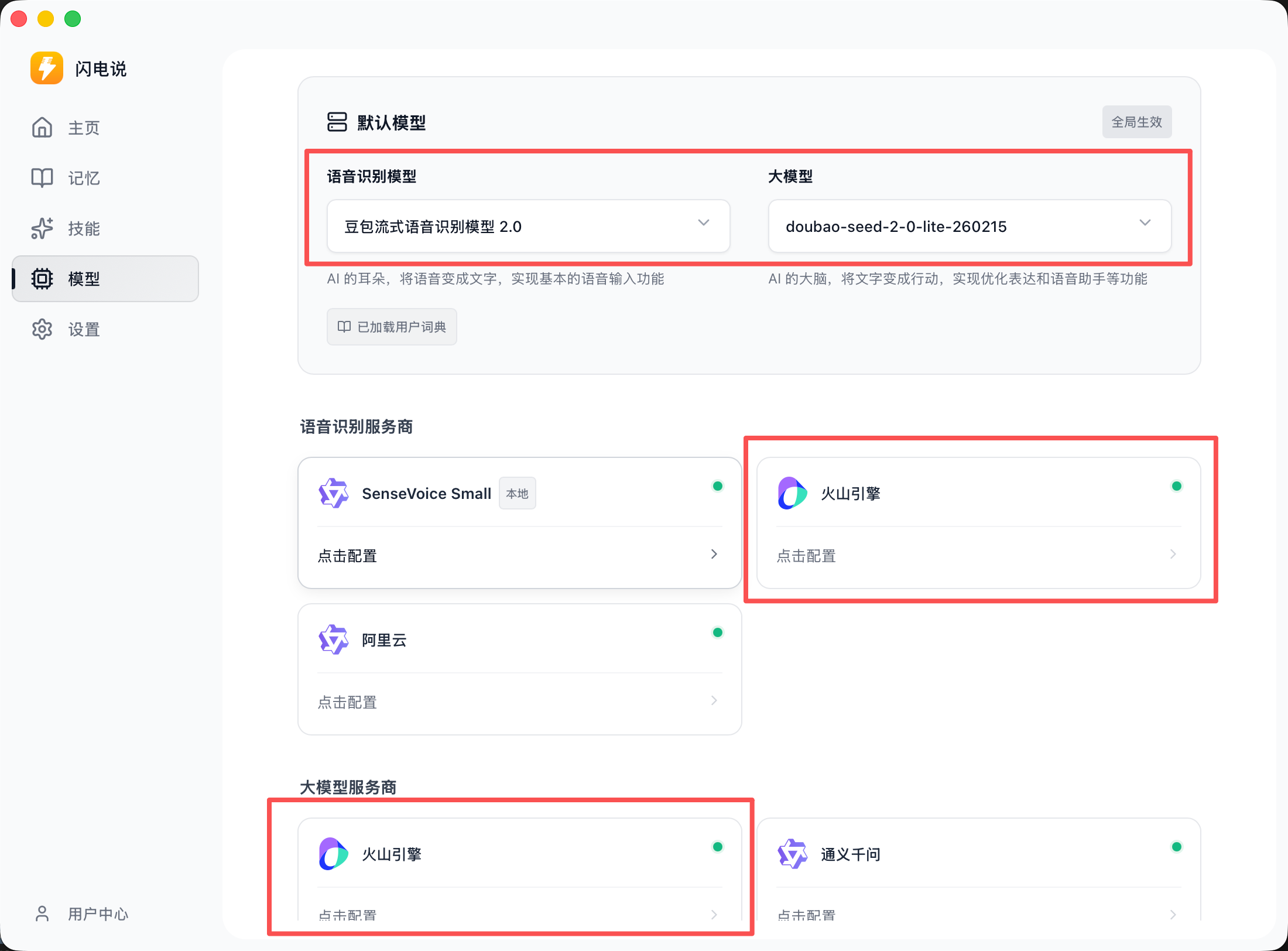Click the 技能 sparkle icon
This screenshot has width=1288, height=951.
click(42, 228)
